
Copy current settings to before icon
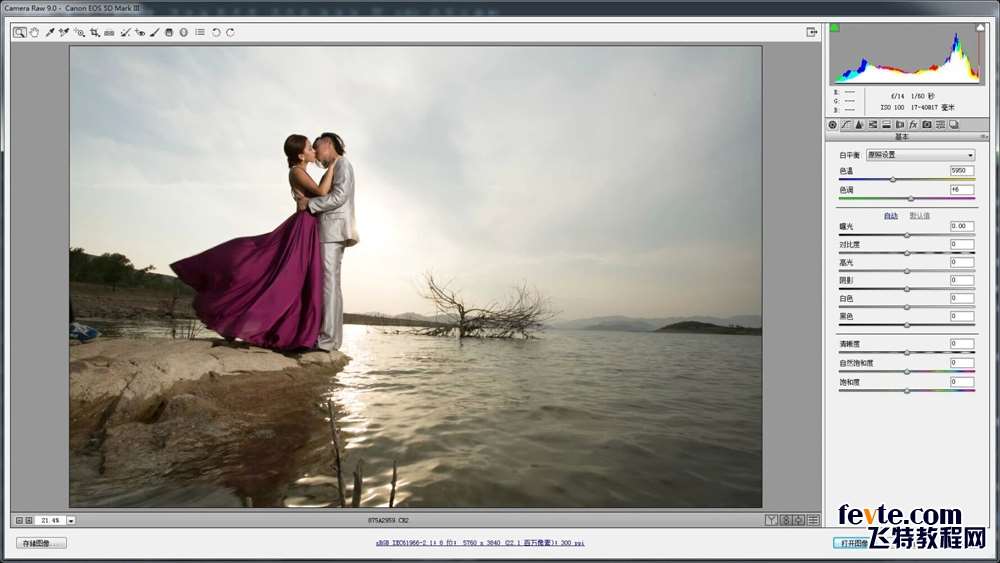[799, 520]
